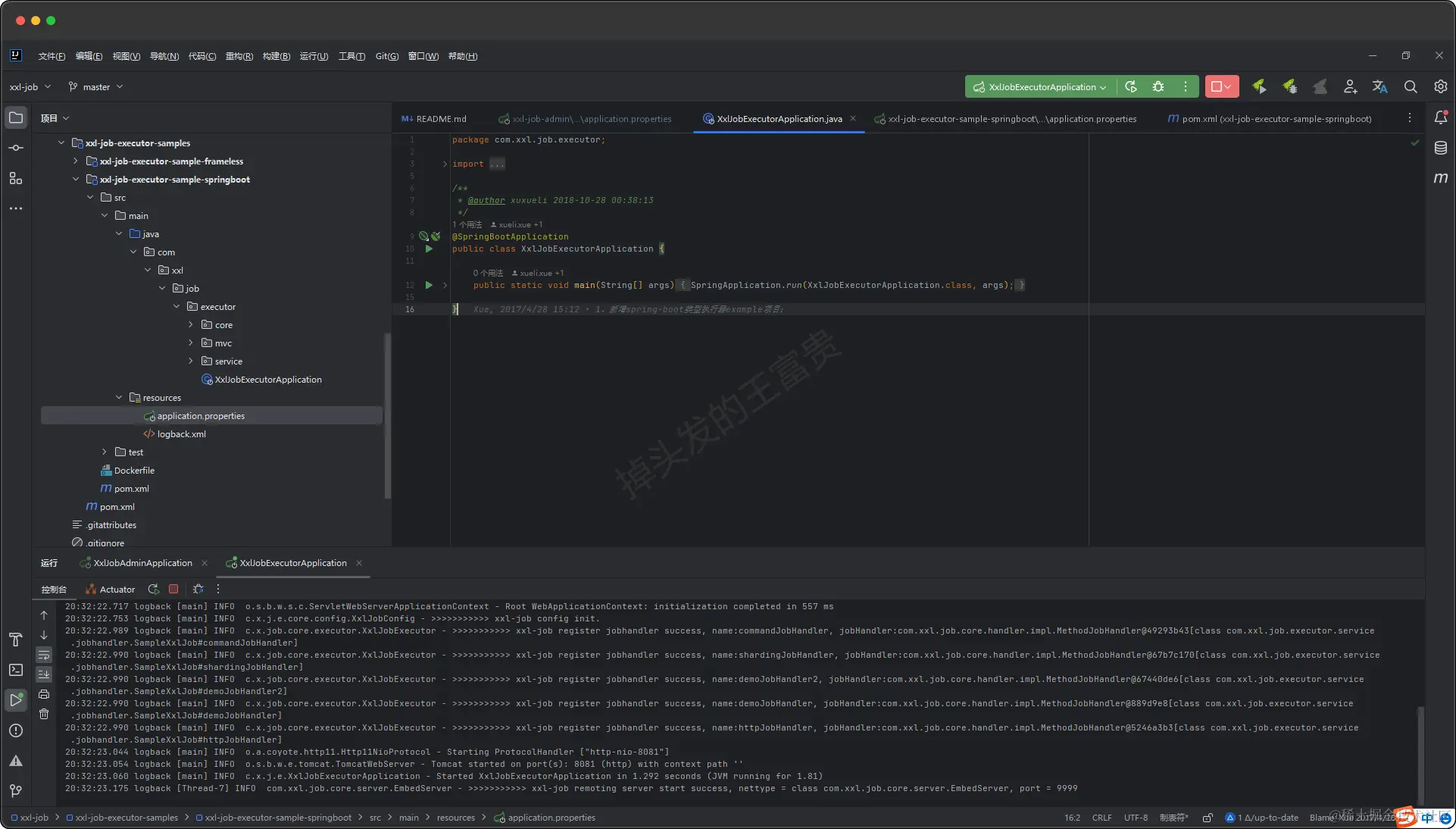Open the 构建(B) menu
The width and height of the screenshot is (1456, 829).
coord(276,56)
